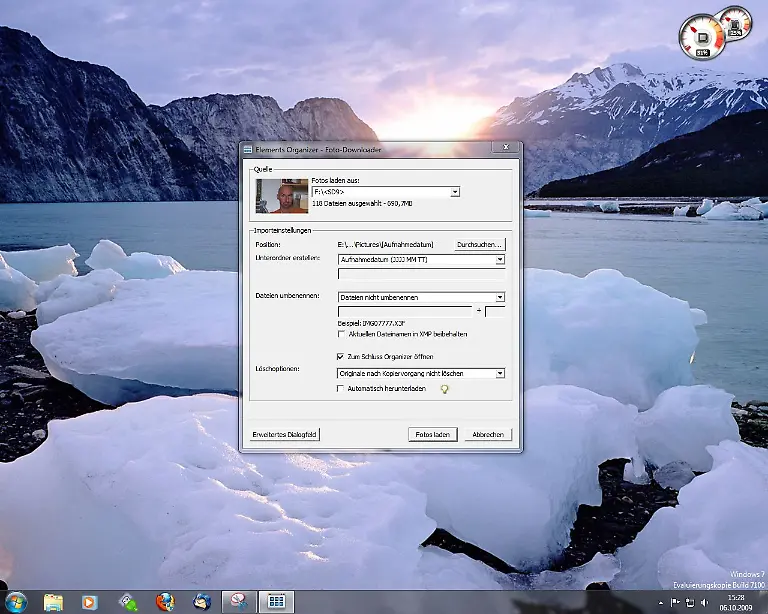This screenshot has width=768, height=614.
Task: Click the Elements Organizer taskbar icon
Action: pos(277,602)
